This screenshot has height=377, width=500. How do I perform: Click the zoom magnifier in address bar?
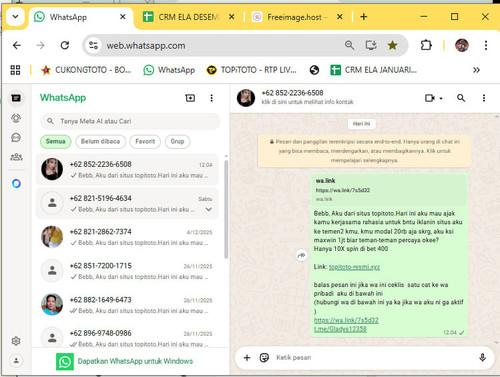[349, 45]
